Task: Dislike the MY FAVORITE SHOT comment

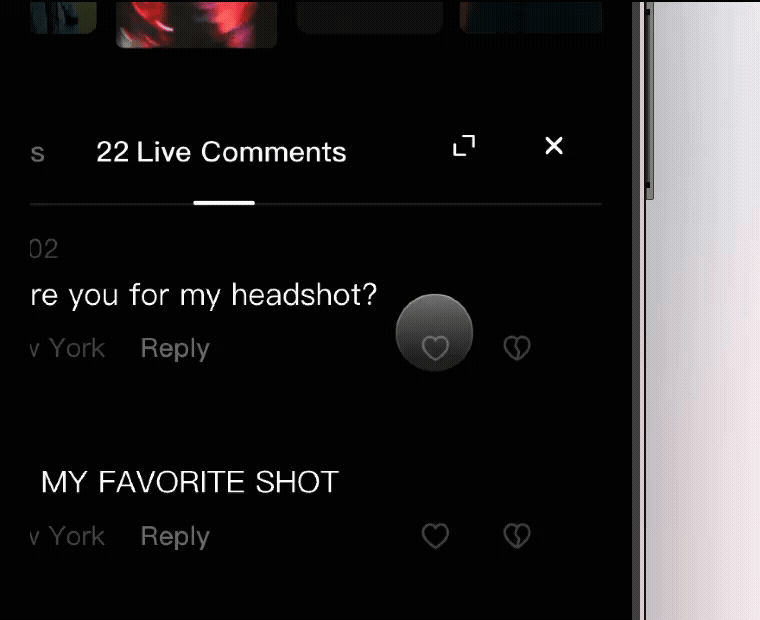Action: tap(517, 536)
